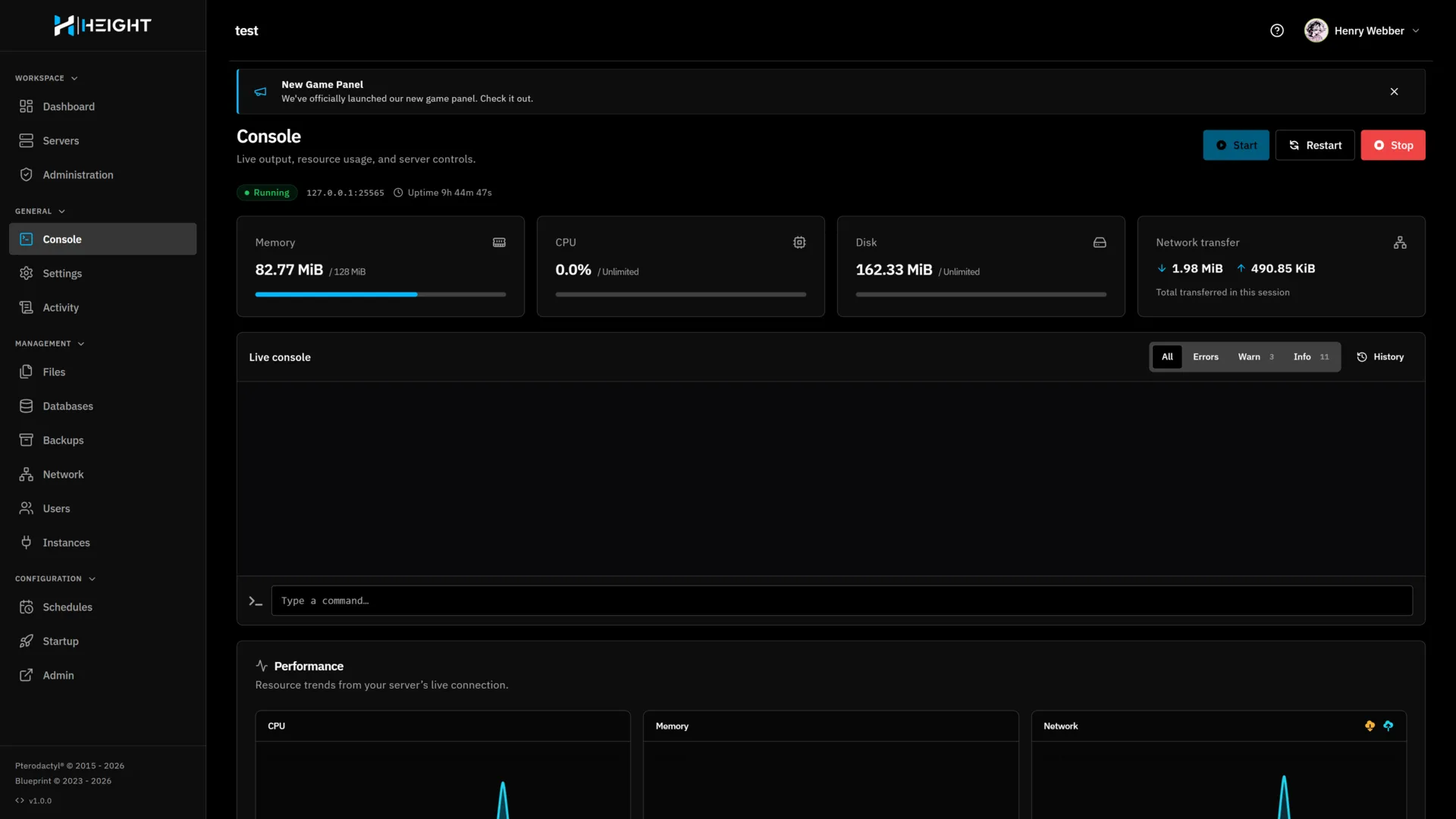Screen dimensions: 1456x819
Task: Open the Files manager
Action: pos(102,372)
